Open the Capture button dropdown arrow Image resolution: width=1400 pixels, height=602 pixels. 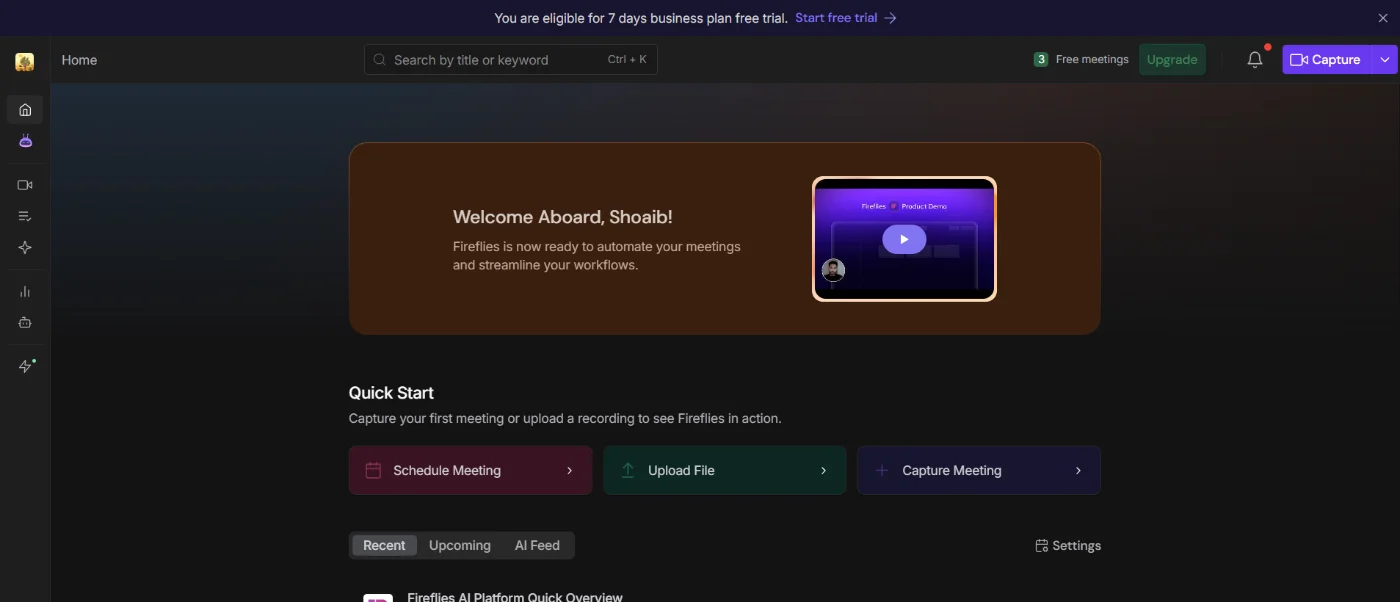tap(1385, 60)
